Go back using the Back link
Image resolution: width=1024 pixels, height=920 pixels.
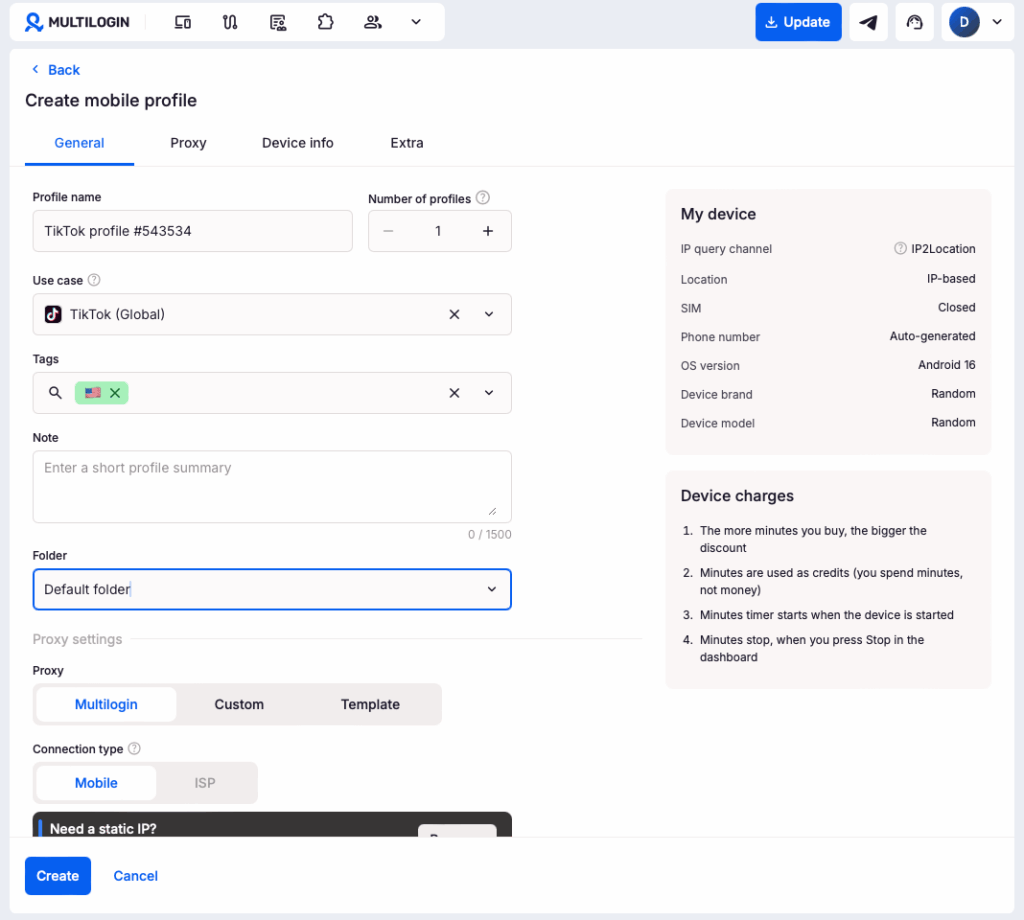tap(56, 70)
